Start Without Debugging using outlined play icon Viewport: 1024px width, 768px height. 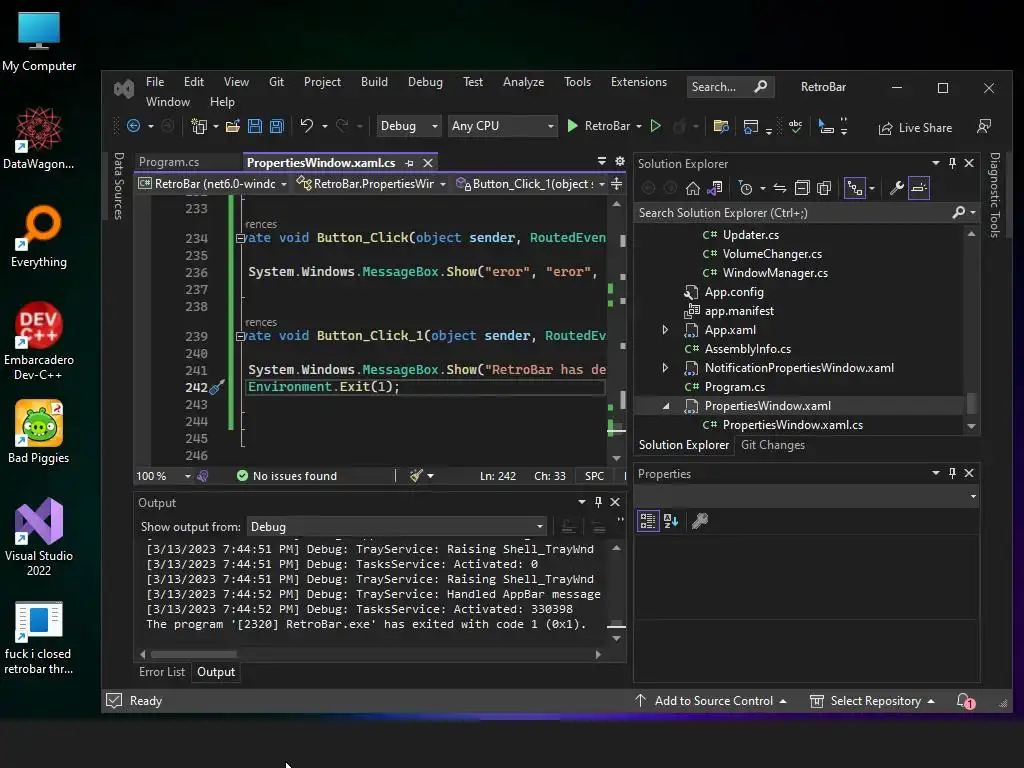[656, 125]
